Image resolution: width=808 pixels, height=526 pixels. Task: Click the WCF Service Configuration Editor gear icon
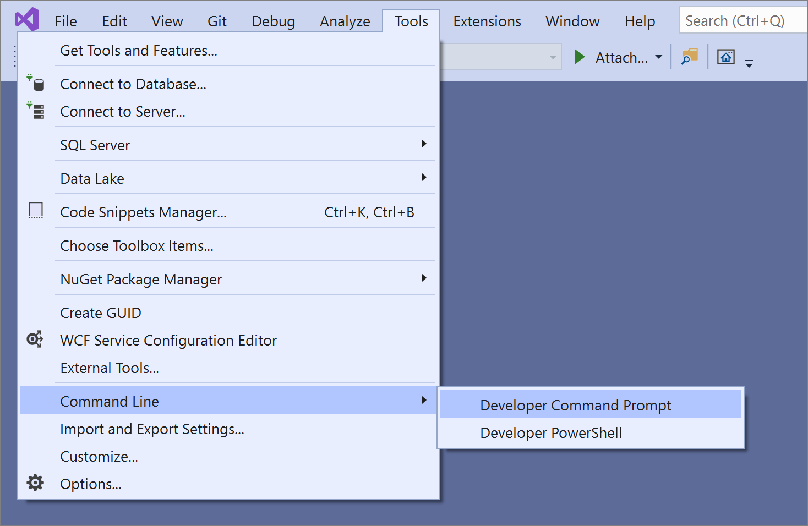[x=36, y=340]
